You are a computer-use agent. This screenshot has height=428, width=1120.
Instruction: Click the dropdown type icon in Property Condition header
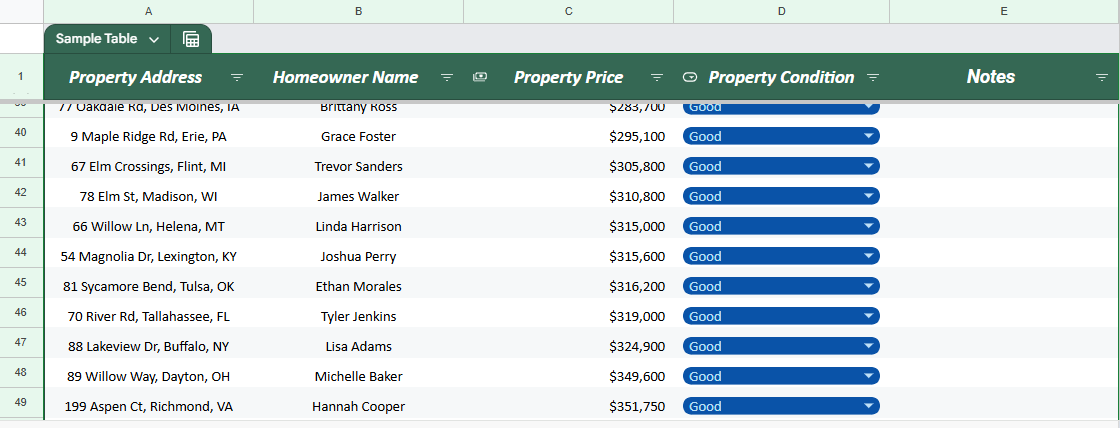point(689,77)
